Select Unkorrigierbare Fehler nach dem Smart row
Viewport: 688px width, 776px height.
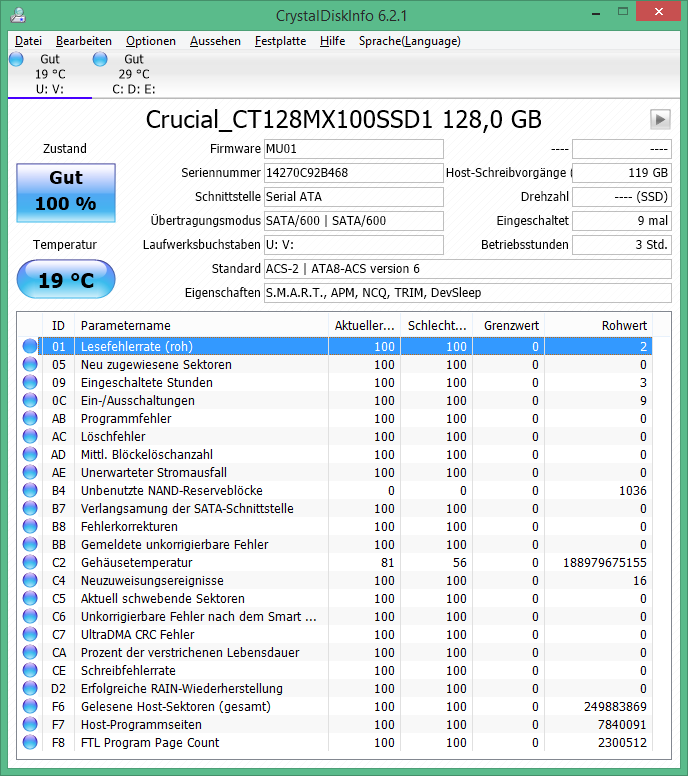click(337, 617)
